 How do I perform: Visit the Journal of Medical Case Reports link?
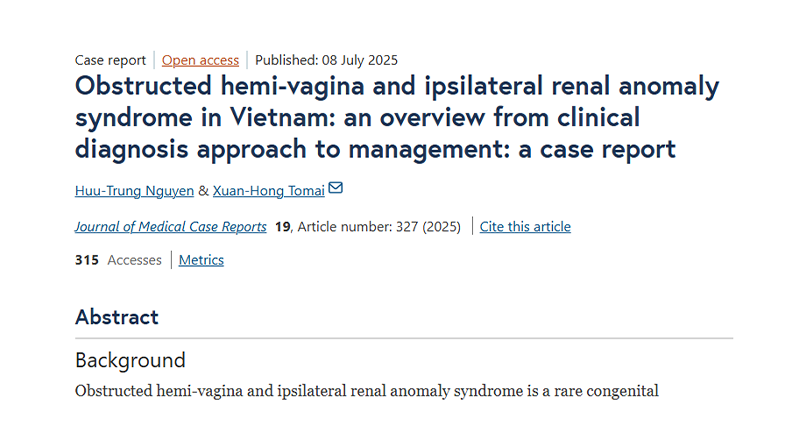(x=170, y=227)
